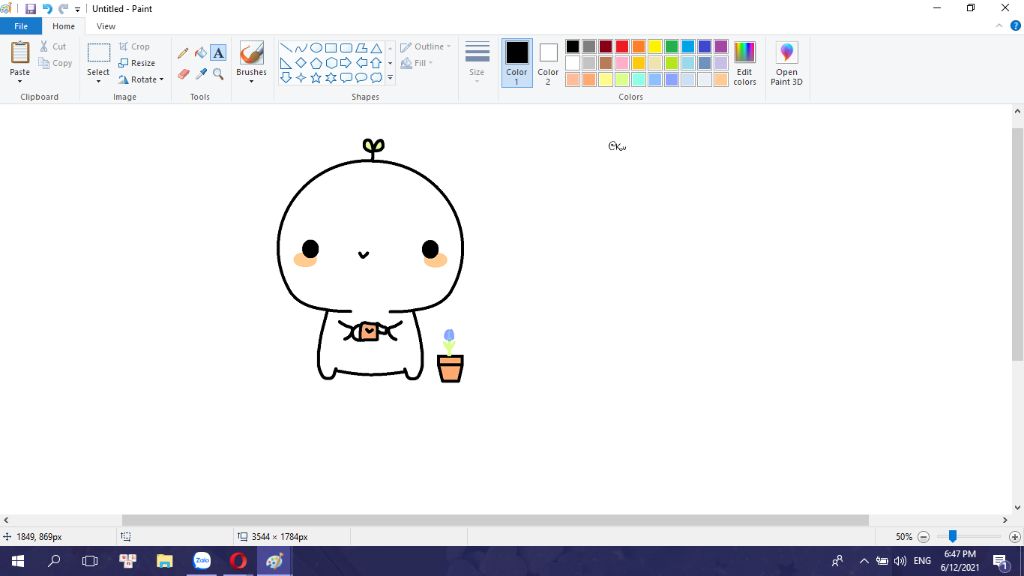This screenshot has height=576, width=1024.
Task: Select the Fill with color bucket tool
Action: pos(200,53)
